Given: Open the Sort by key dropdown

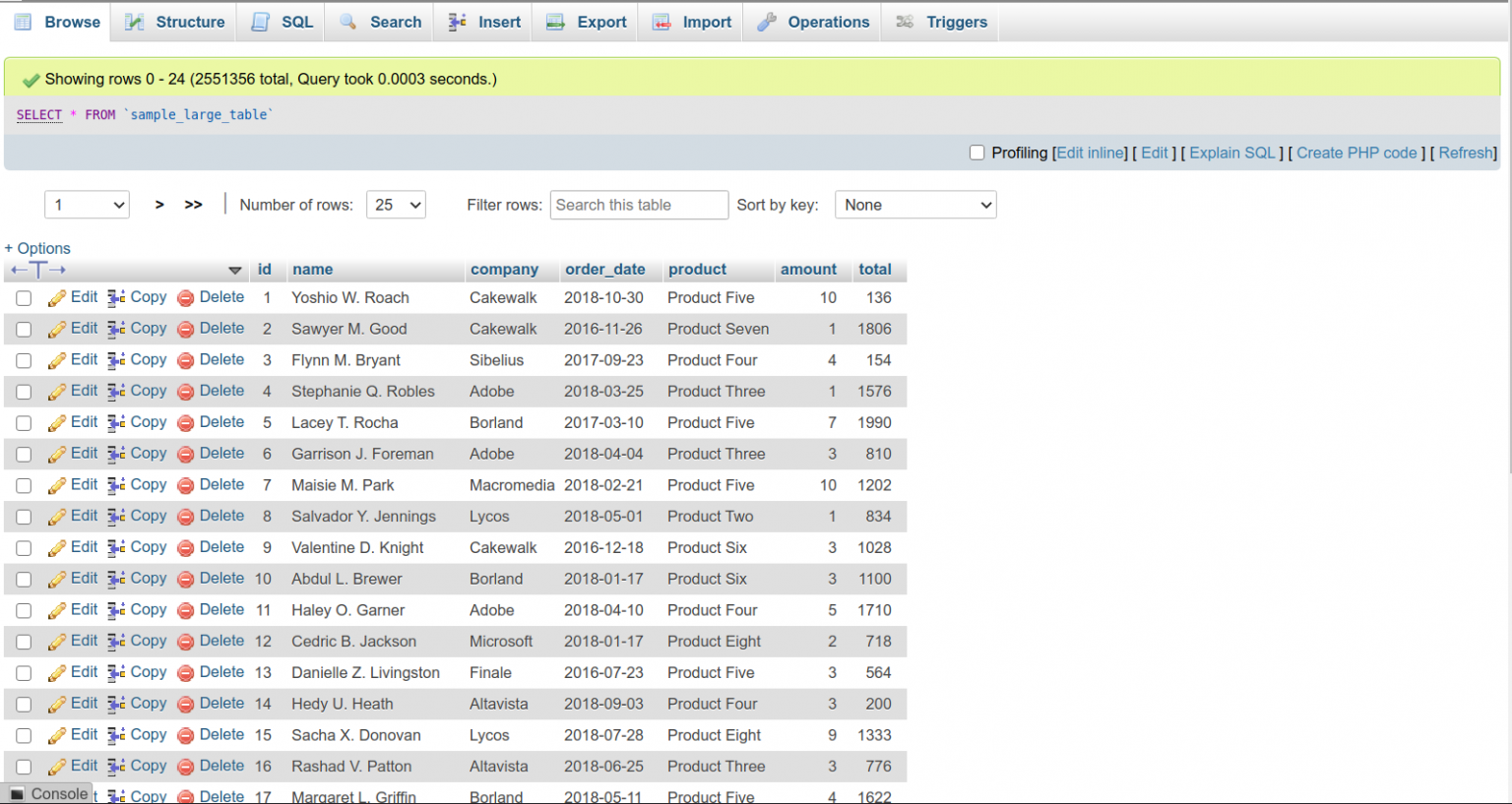Looking at the screenshot, I should click(914, 205).
